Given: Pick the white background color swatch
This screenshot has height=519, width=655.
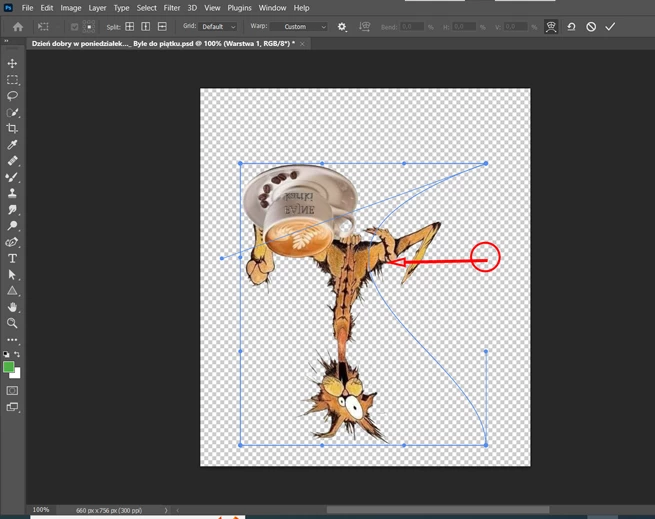Looking at the screenshot, I should [x=16, y=374].
